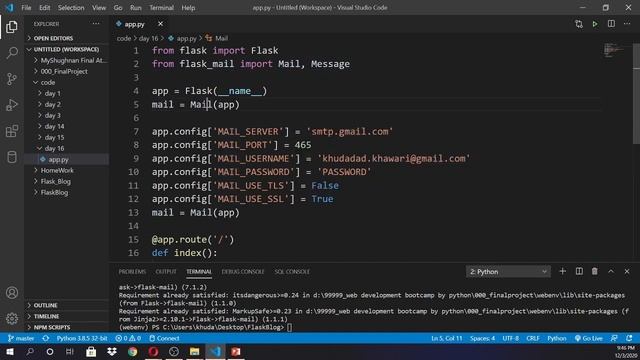Open the Run and Debug view

pyautogui.click(x=12, y=105)
